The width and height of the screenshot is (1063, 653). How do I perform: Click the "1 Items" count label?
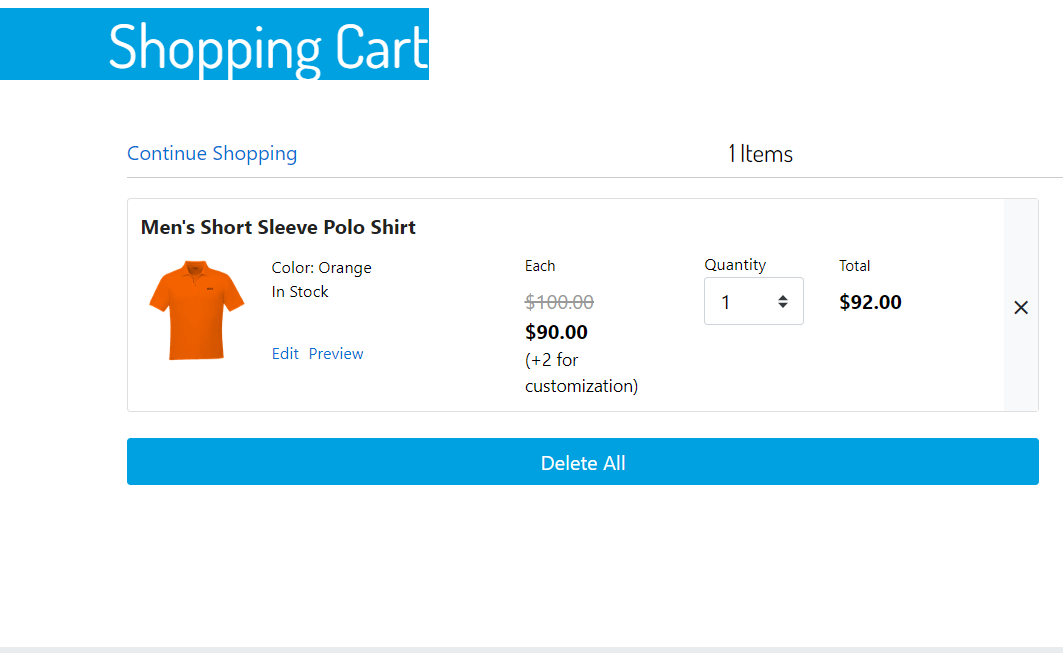(760, 154)
